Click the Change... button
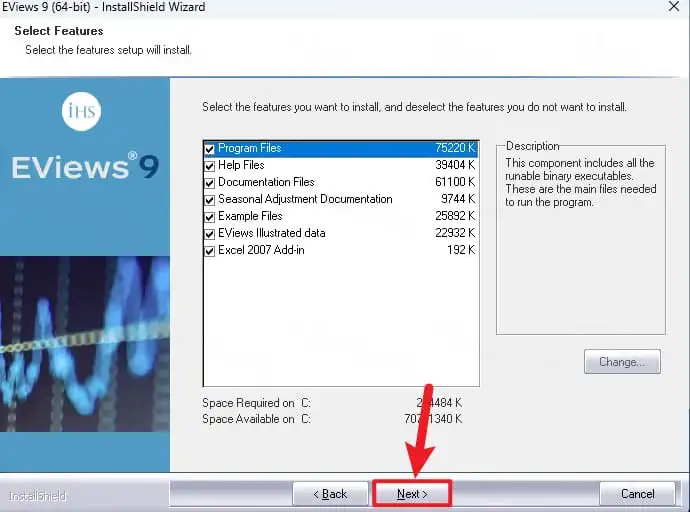Image resolution: width=690 pixels, height=512 pixels. 622,362
